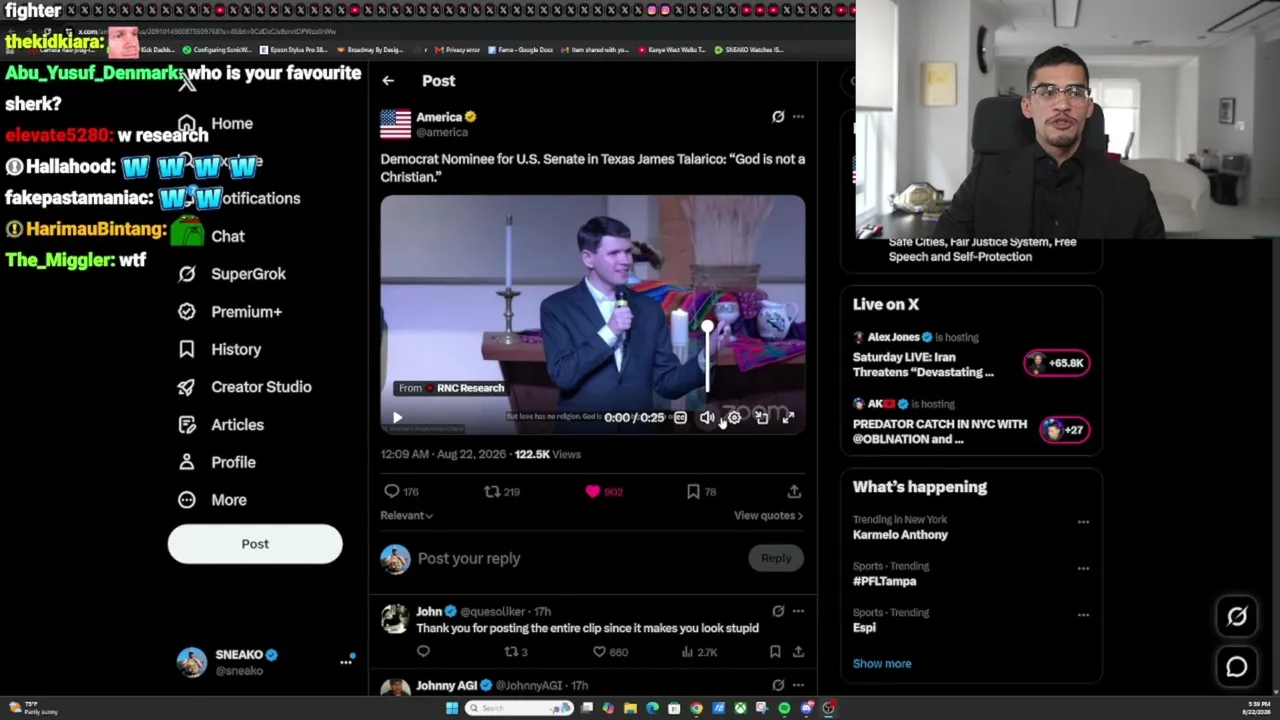1280x720 pixels.
Task: Open options for Karmelo Anthony trend
Action: click(x=1083, y=522)
